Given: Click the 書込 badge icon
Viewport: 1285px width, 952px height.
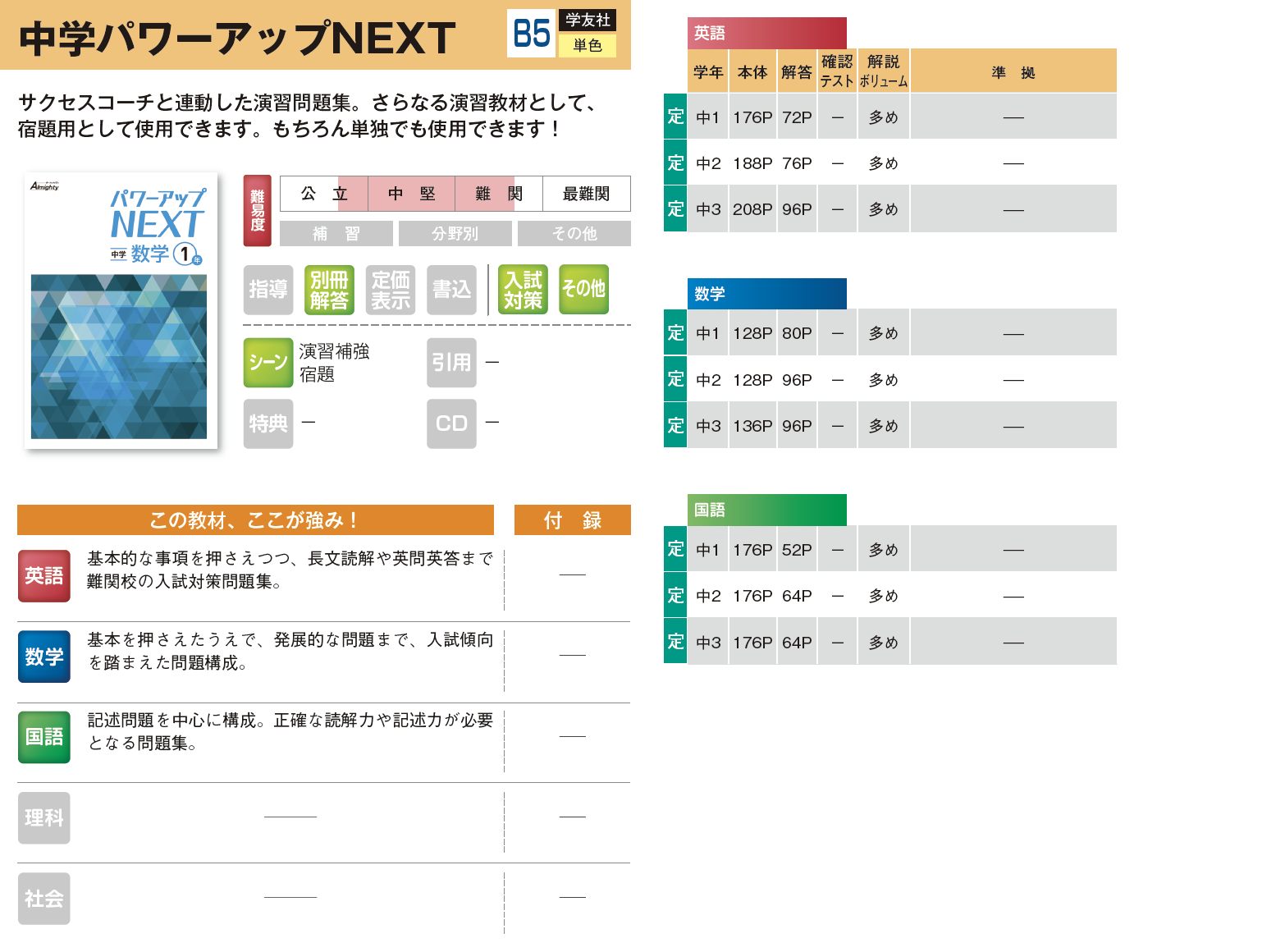Looking at the screenshot, I should click(x=451, y=290).
